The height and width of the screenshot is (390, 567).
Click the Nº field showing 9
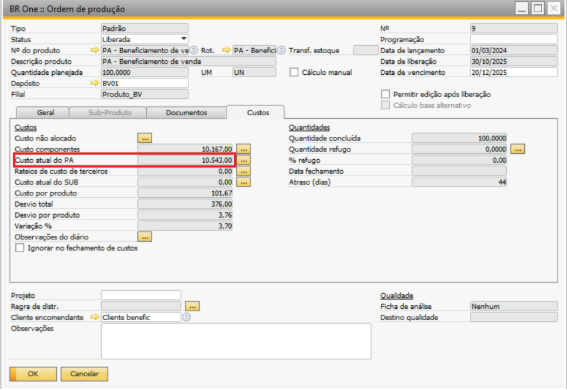point(514,28)
